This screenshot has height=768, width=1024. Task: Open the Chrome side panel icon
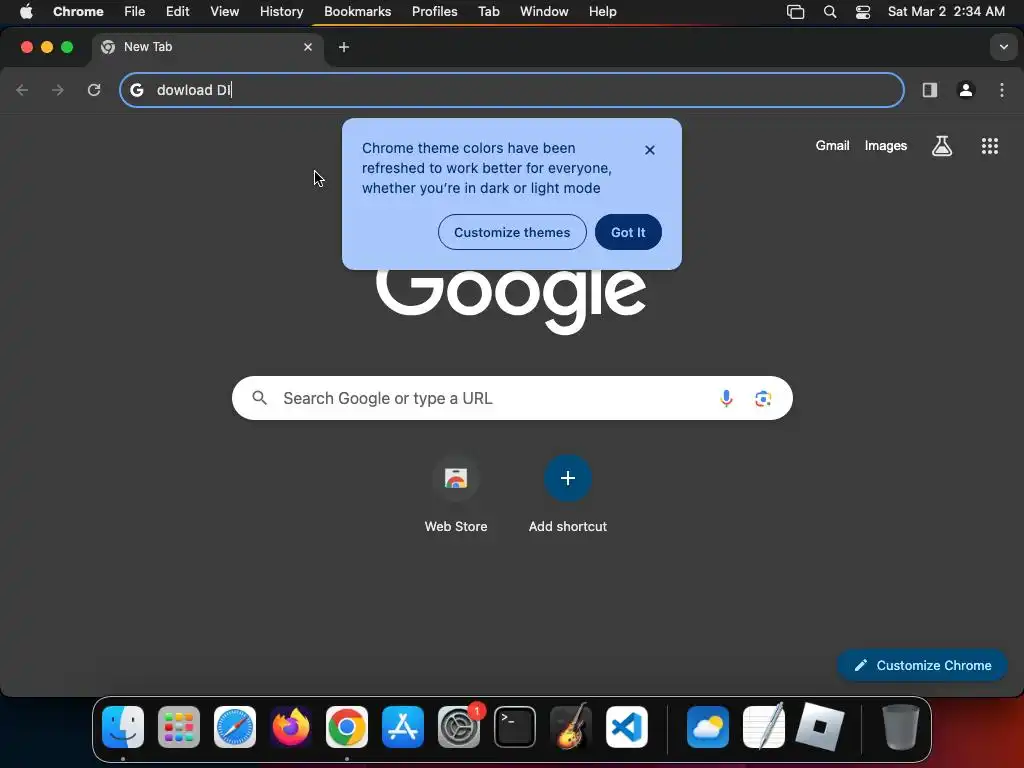[930, 90]
